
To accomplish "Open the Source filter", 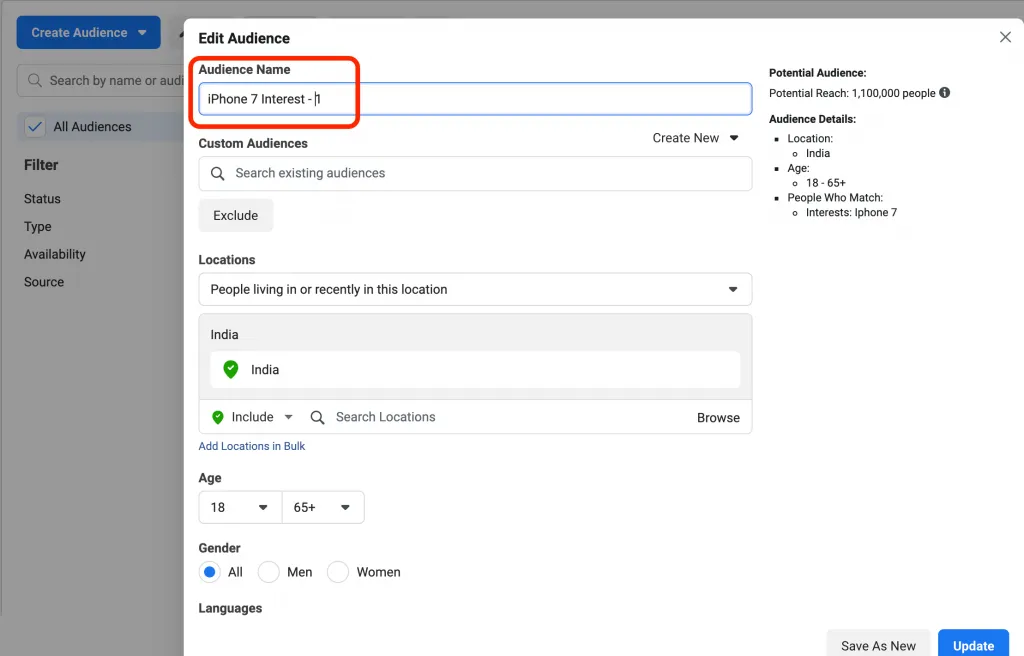I will tap(44, 282).
